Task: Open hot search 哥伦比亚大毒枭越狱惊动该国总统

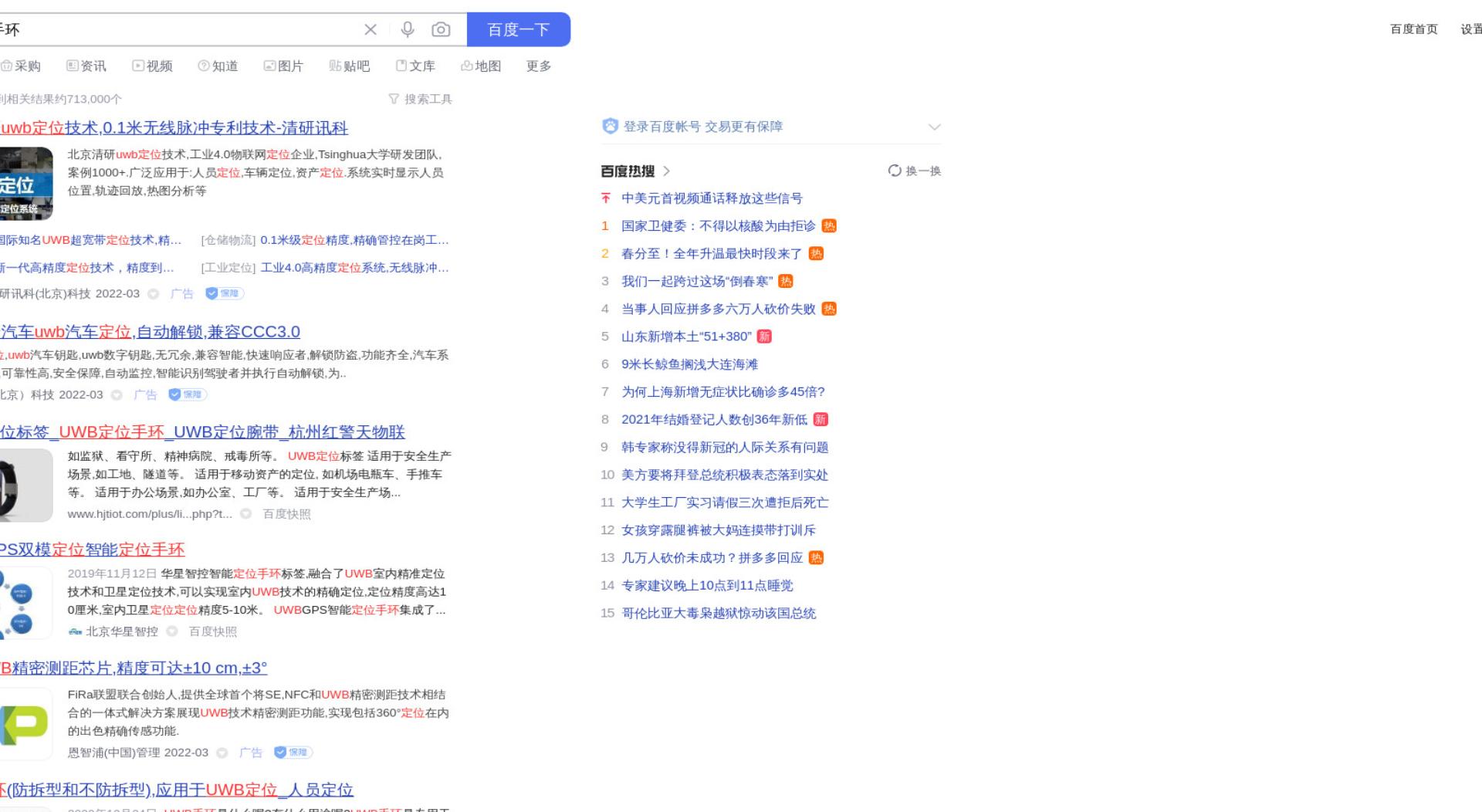Action: point(718,614)
